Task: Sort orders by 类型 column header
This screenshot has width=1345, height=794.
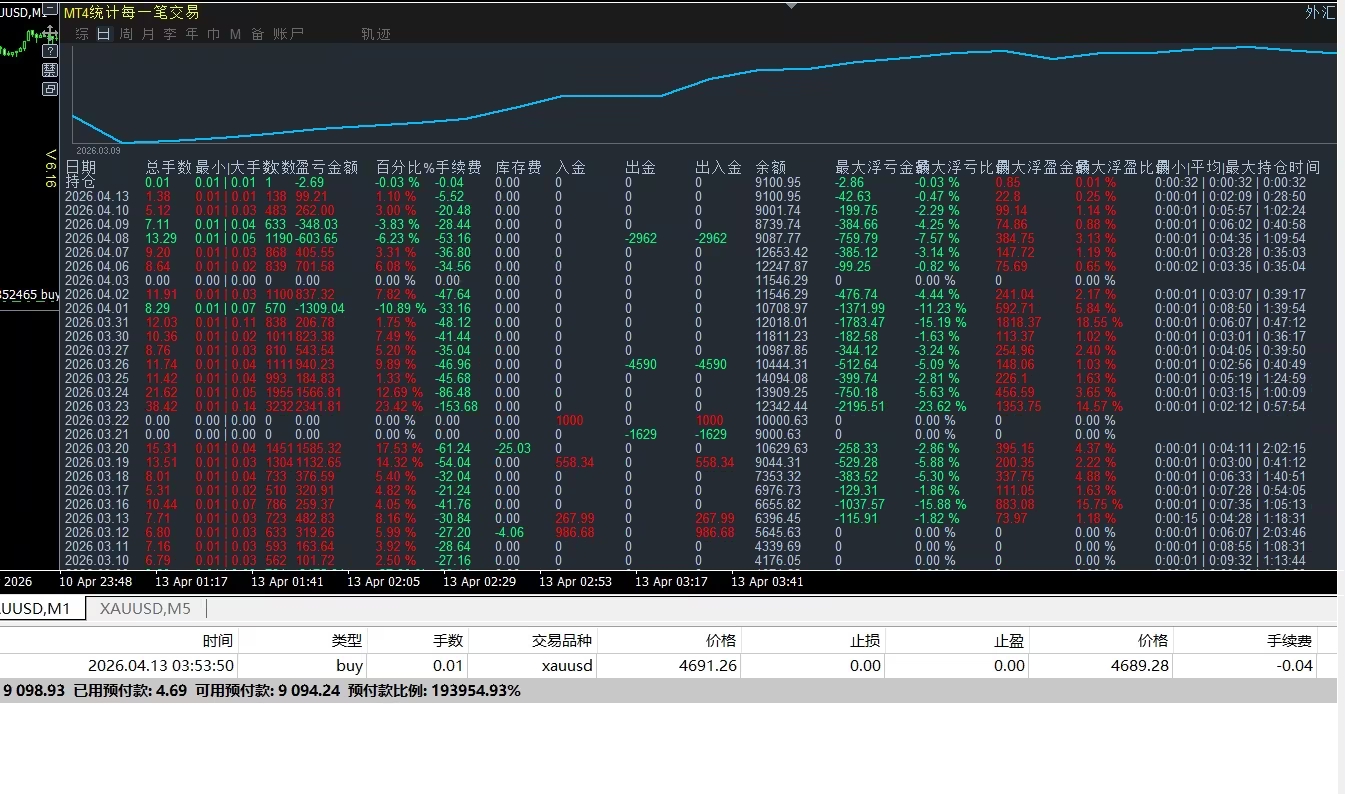Action: pos(347,640)
